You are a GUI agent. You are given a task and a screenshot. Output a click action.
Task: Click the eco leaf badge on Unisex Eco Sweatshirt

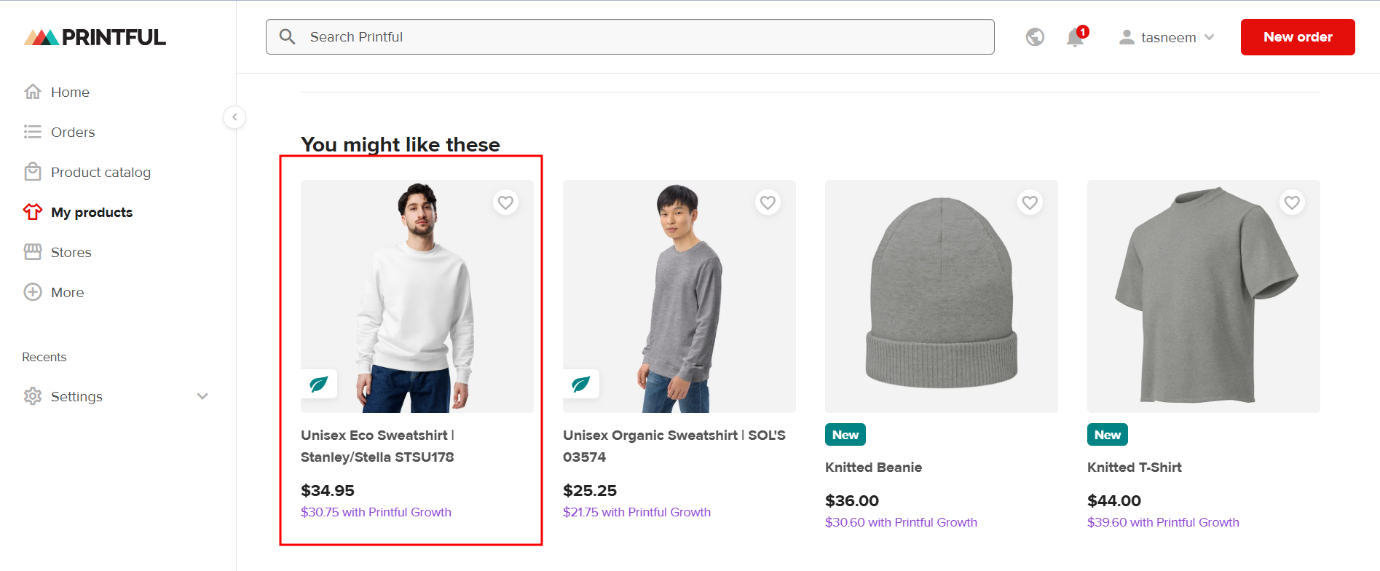(319, 384)
